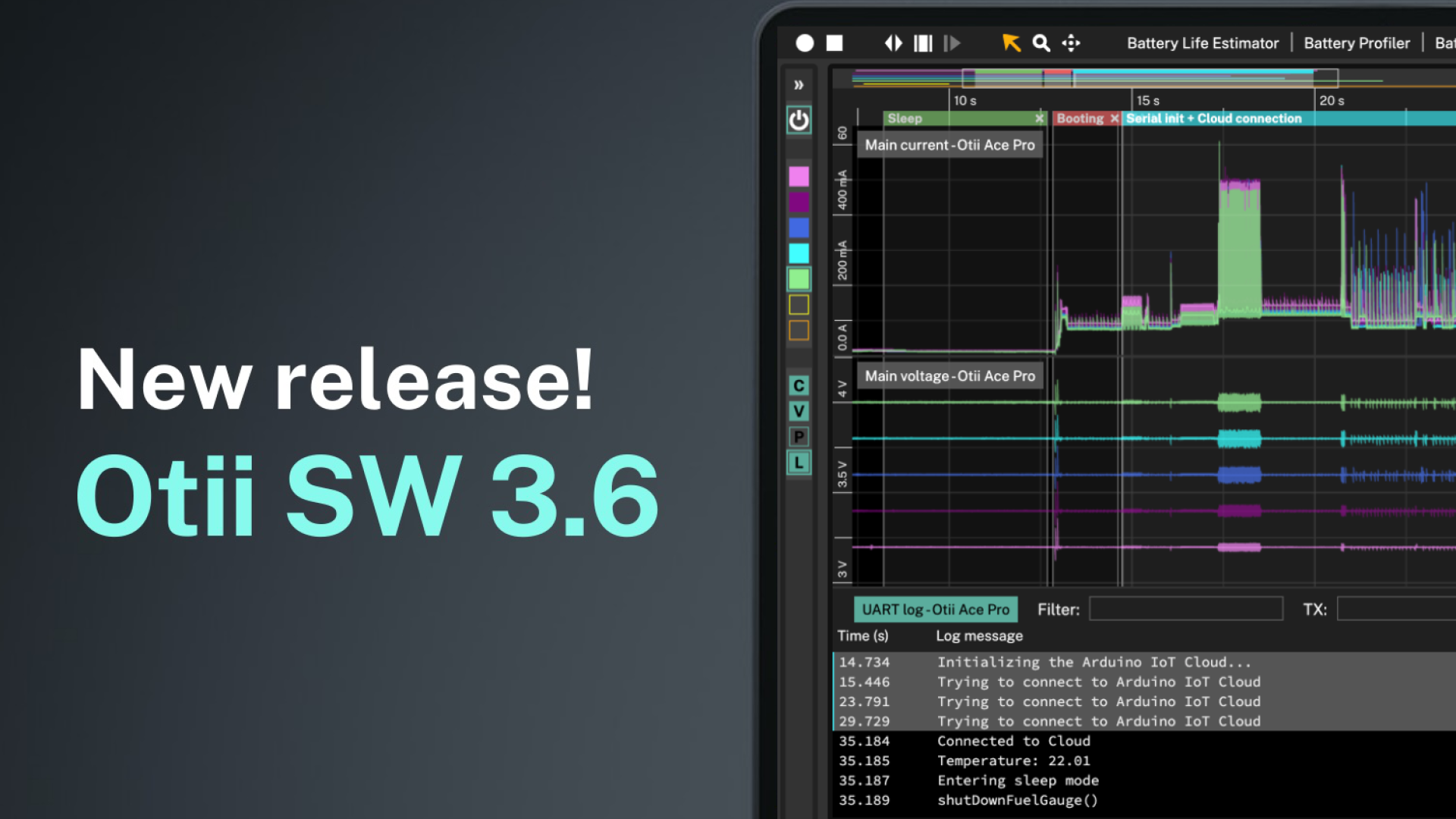Select the arrow cursor tool
Viewport: 1456px width, 819px height.
click(1011, 43)
